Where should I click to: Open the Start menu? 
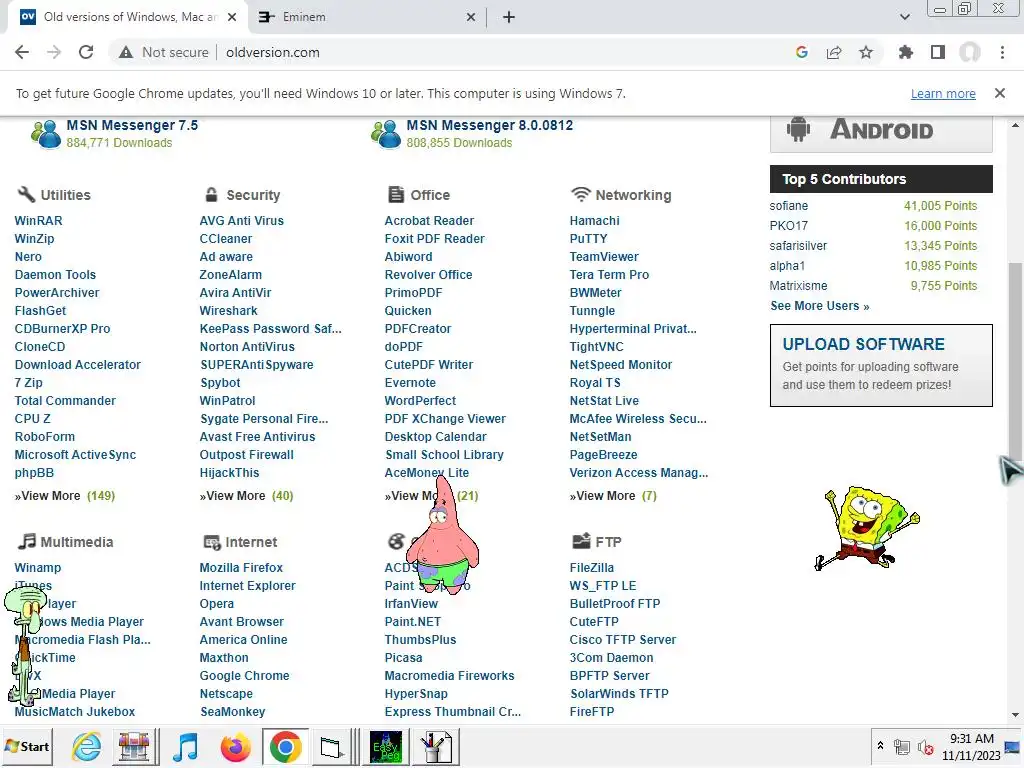(27, 746)
